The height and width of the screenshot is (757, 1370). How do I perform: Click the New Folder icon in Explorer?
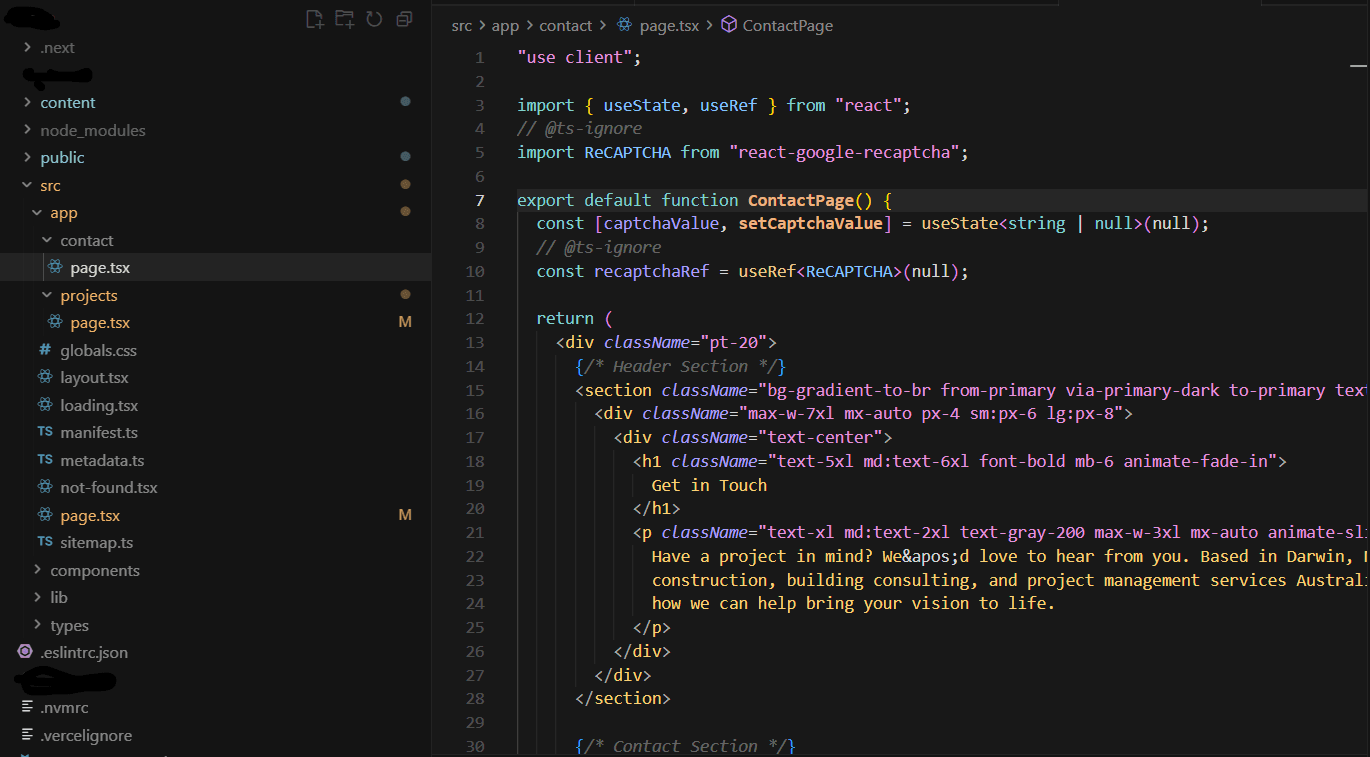[344, 19]
